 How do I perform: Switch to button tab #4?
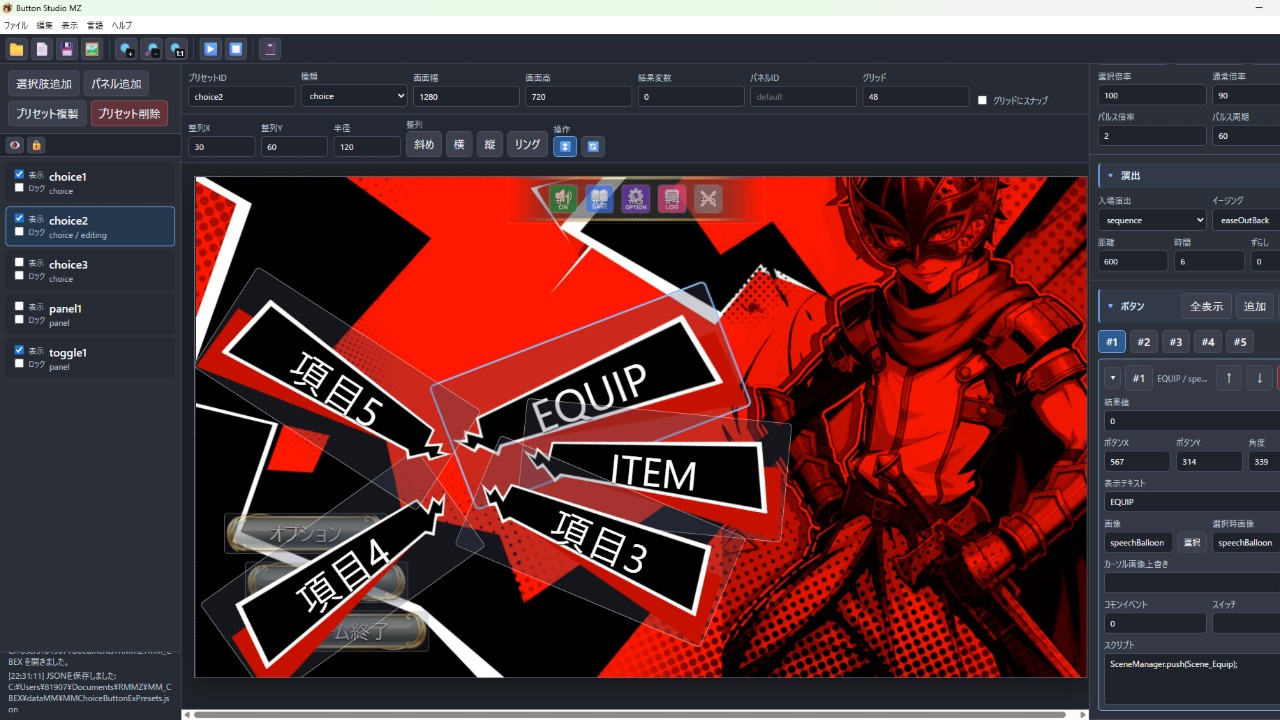(1208, 342)
